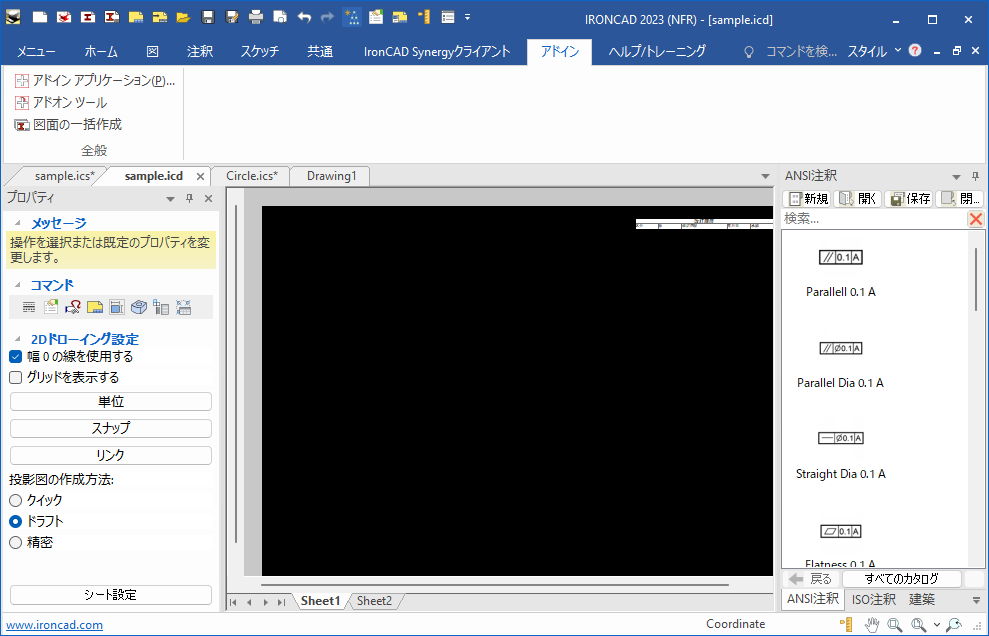Click the floppy disk save icon
This screenshot has width=989, height=636.
208,17
